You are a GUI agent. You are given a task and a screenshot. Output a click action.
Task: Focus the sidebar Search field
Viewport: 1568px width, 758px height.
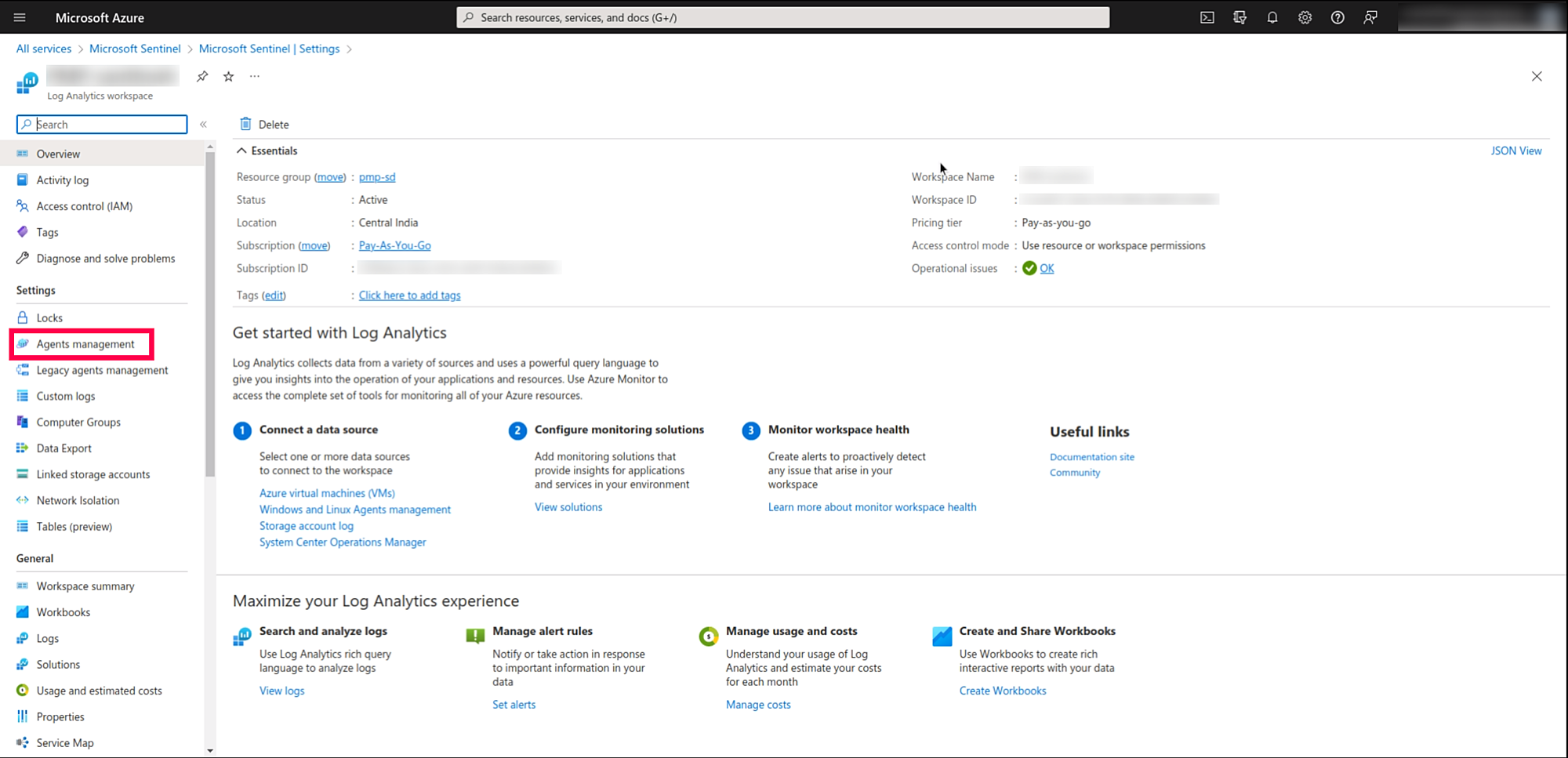coord(102,124)
